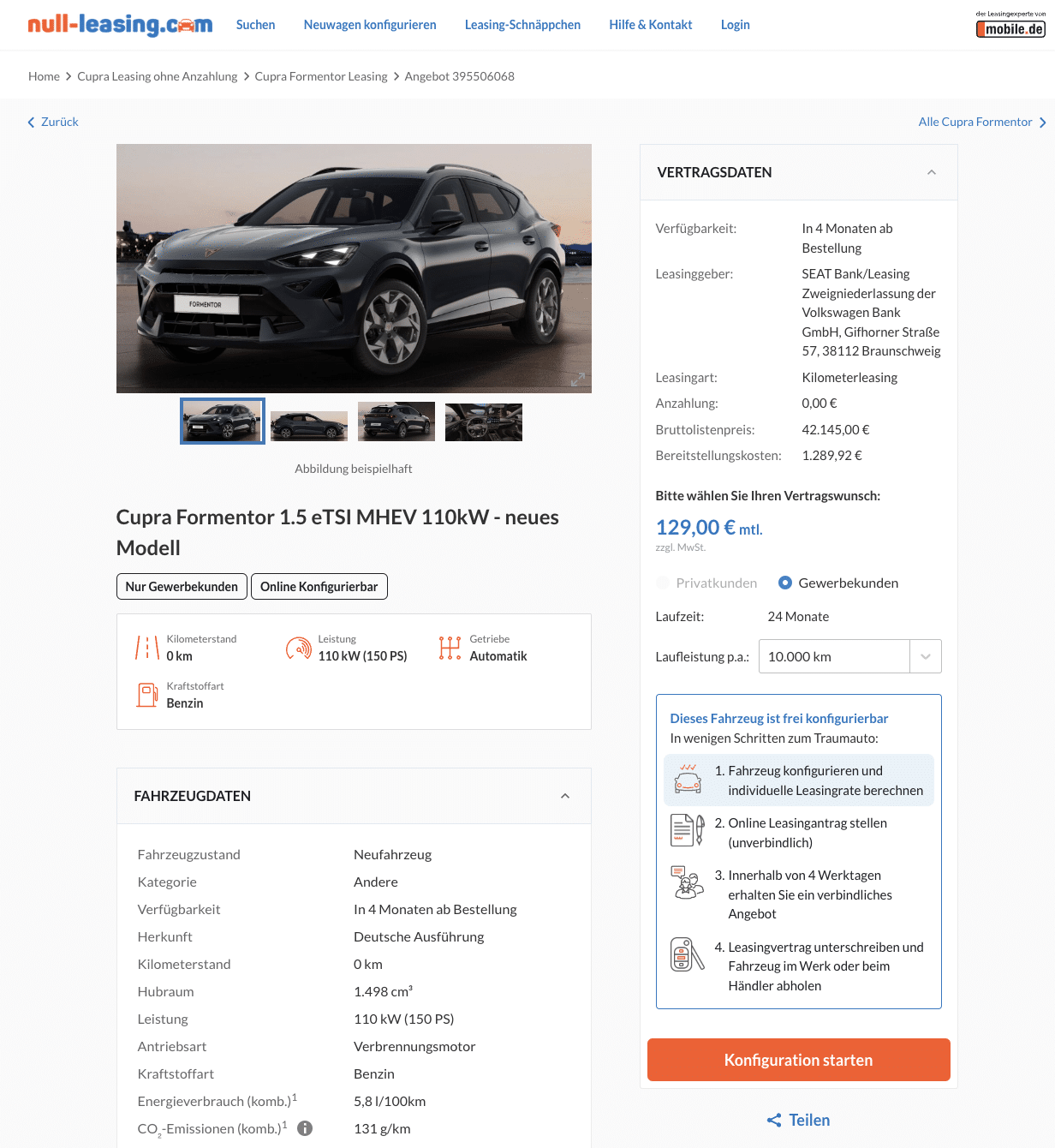1055x1148 pixels.
Task: Select the Privatkunden radio option
Action: pos(663,583)
